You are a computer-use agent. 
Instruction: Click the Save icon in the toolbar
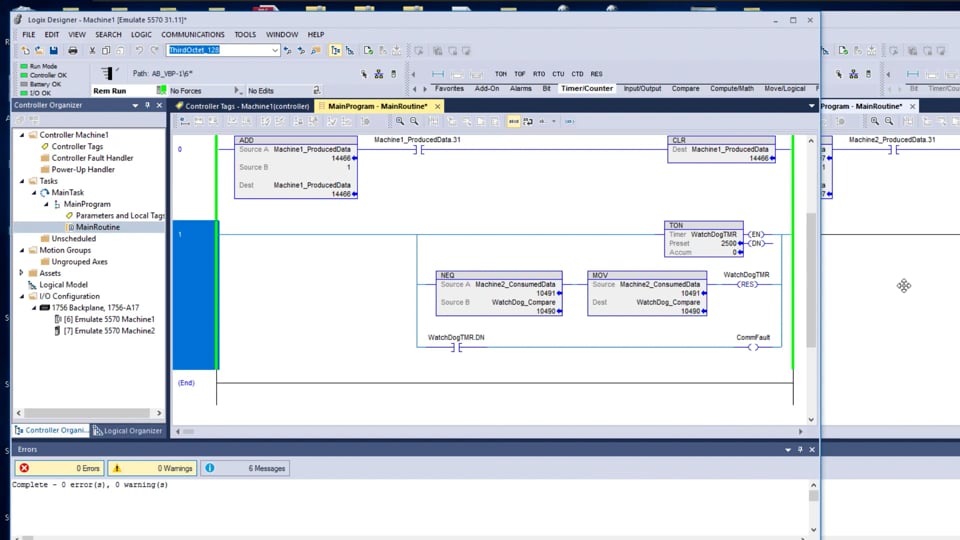[x=53, y=50]
